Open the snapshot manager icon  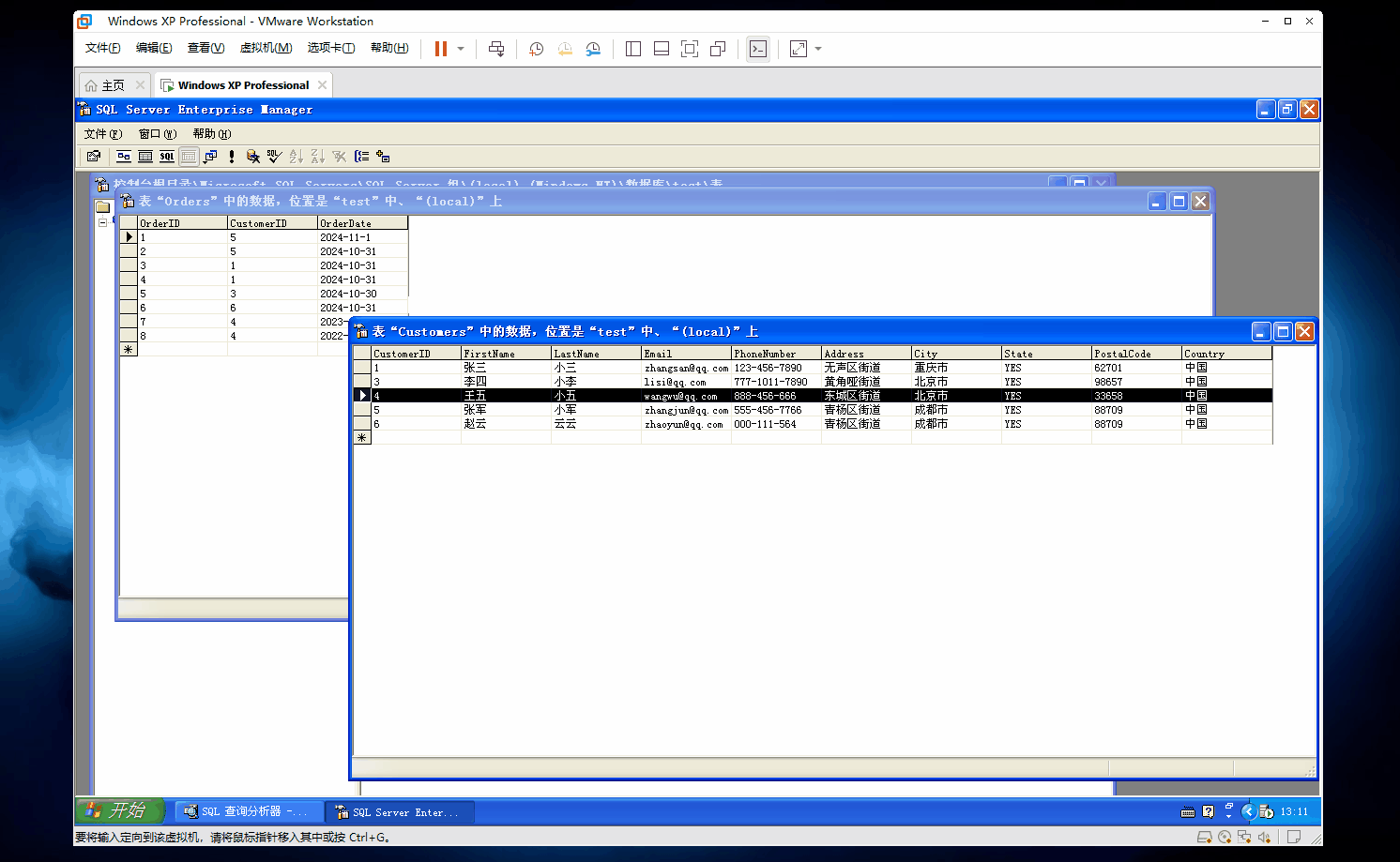pyautogui.click(x=593, y=49)
